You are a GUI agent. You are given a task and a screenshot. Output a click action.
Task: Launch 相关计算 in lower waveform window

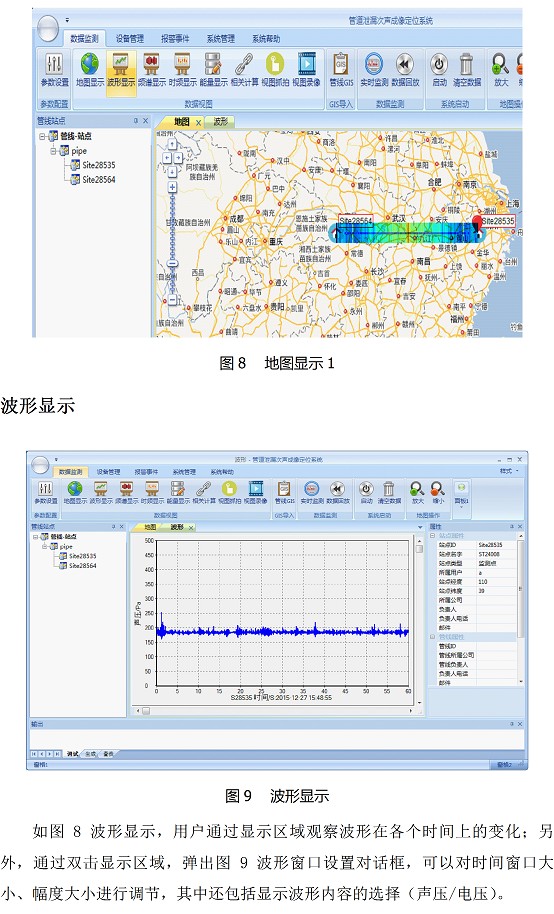pos(204,493)
